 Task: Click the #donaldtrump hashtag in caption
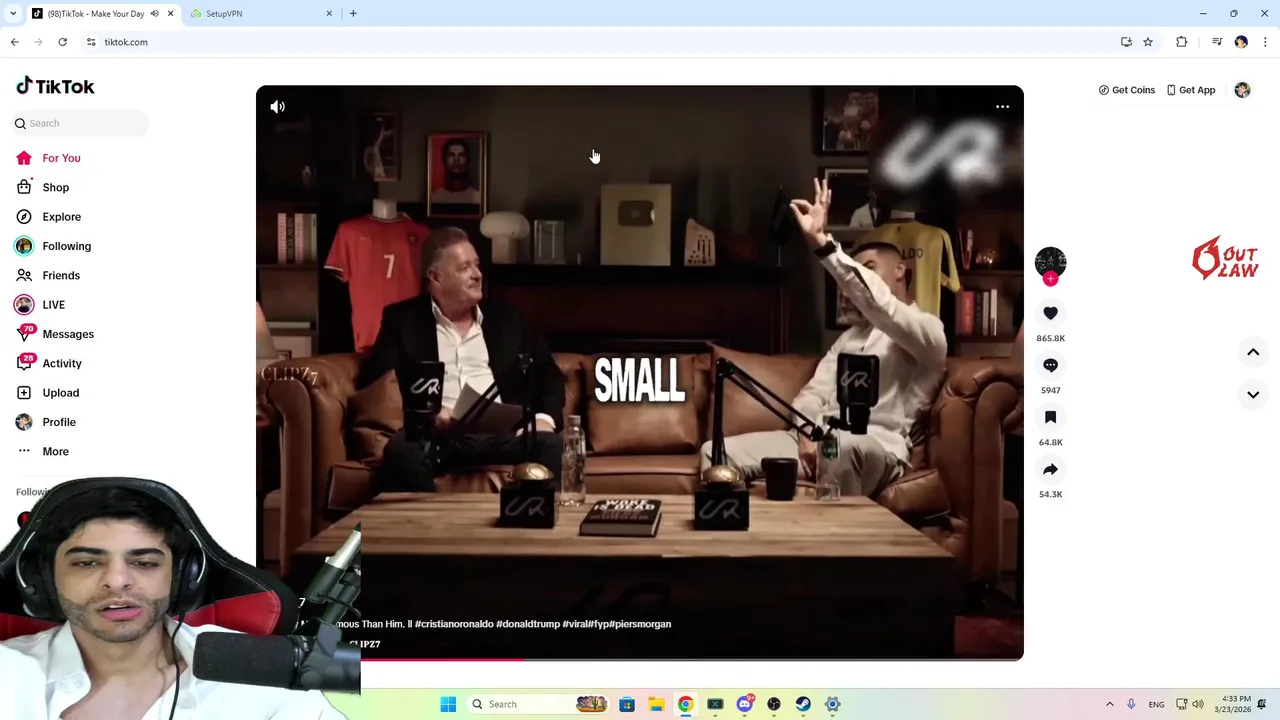click(528, 624)
